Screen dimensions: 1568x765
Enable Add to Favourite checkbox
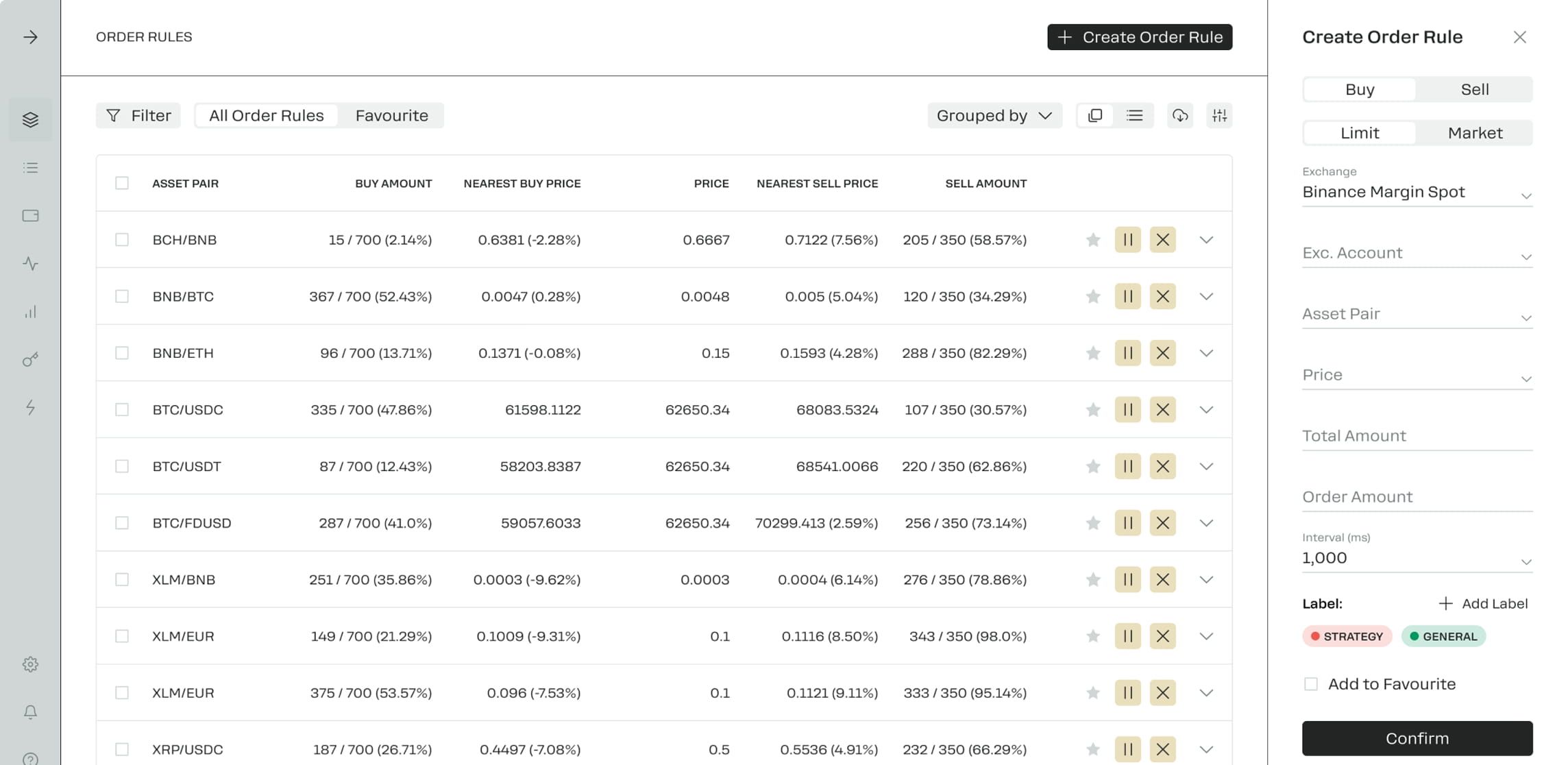coord(1310,684)
